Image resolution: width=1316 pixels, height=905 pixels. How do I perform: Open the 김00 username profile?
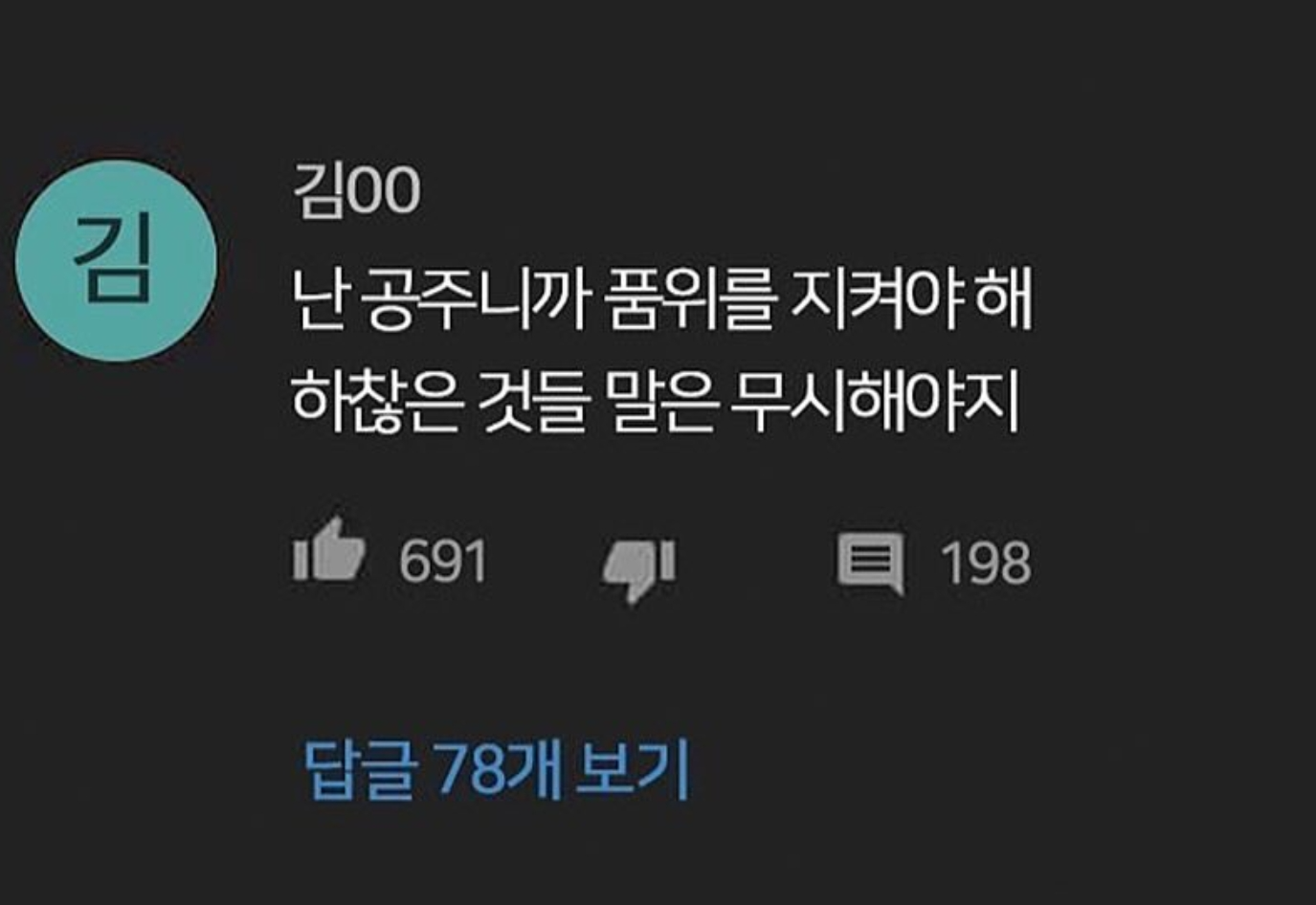pos(356,190)
